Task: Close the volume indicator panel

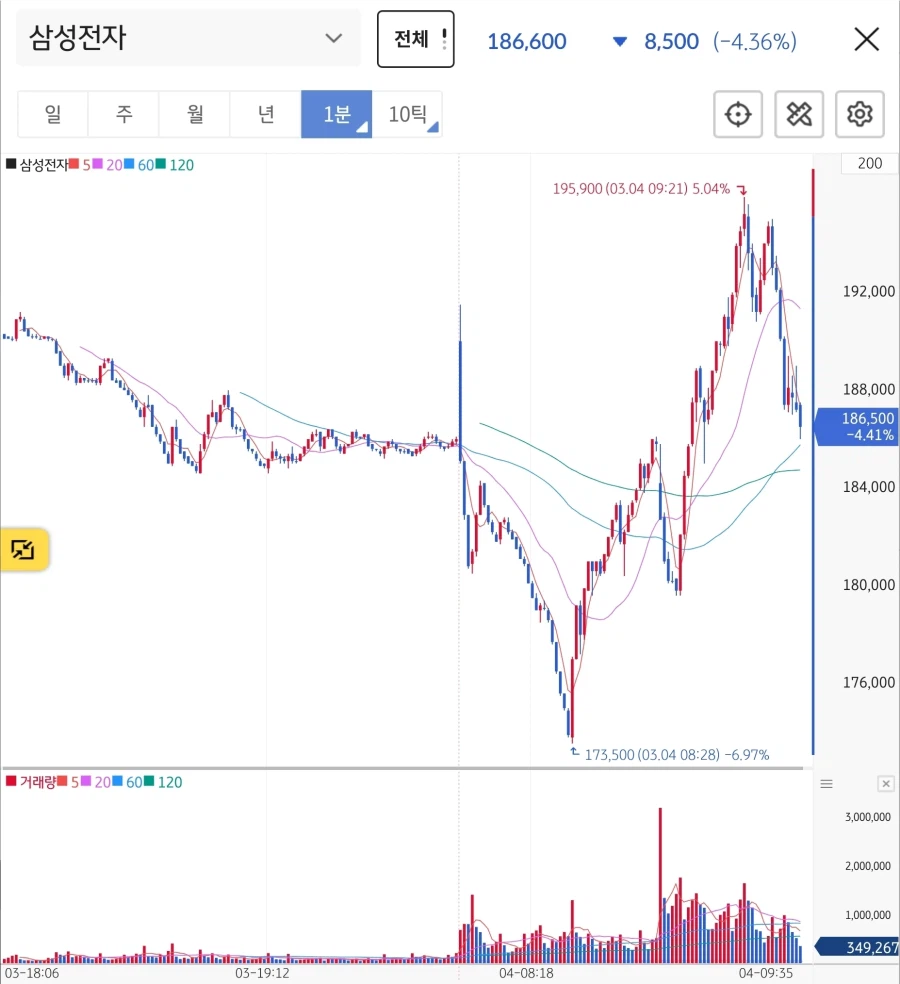Action: click(885, 783)
